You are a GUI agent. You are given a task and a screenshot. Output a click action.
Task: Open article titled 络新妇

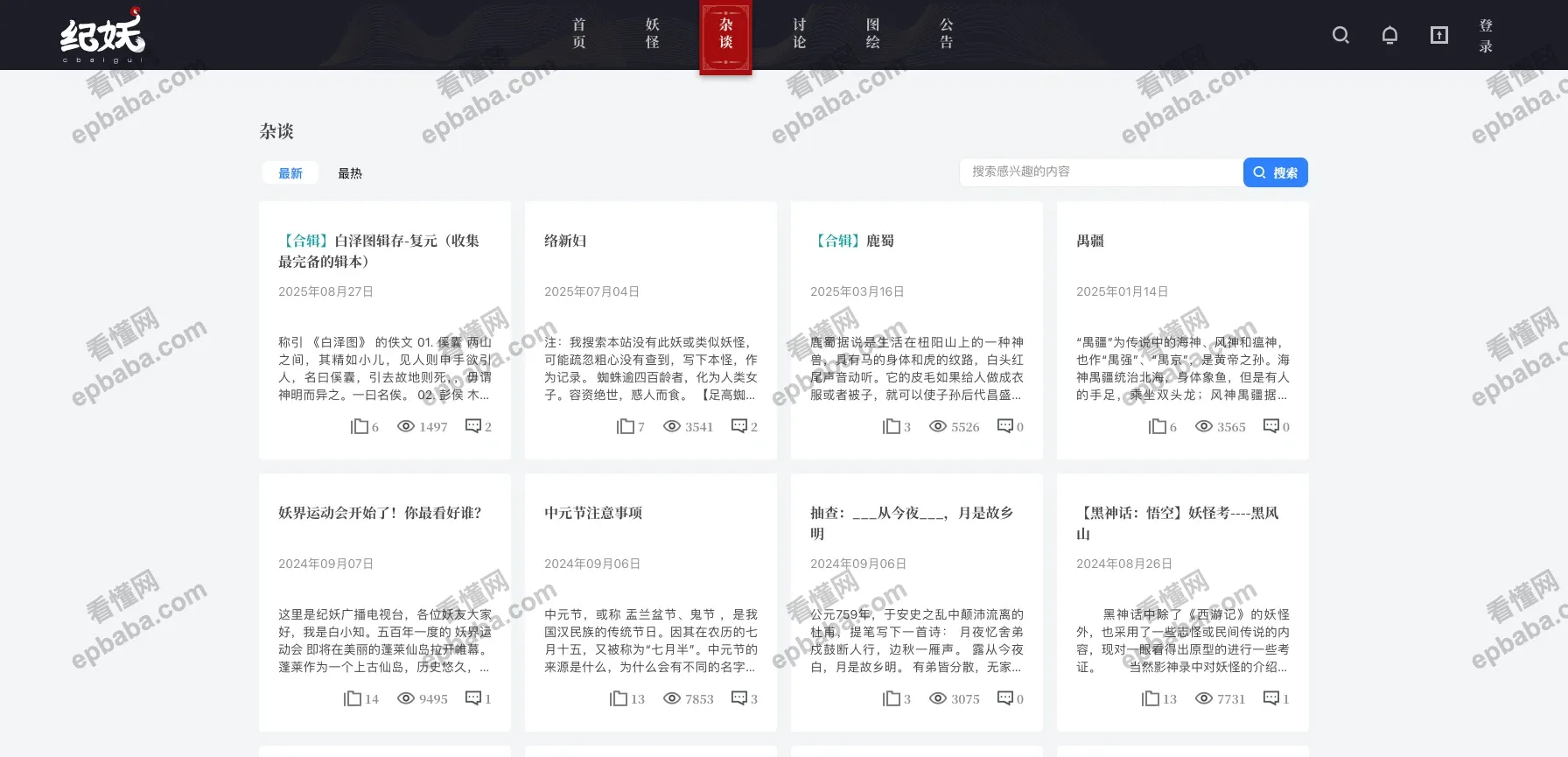pyautogui.click(x=565, y=241)
